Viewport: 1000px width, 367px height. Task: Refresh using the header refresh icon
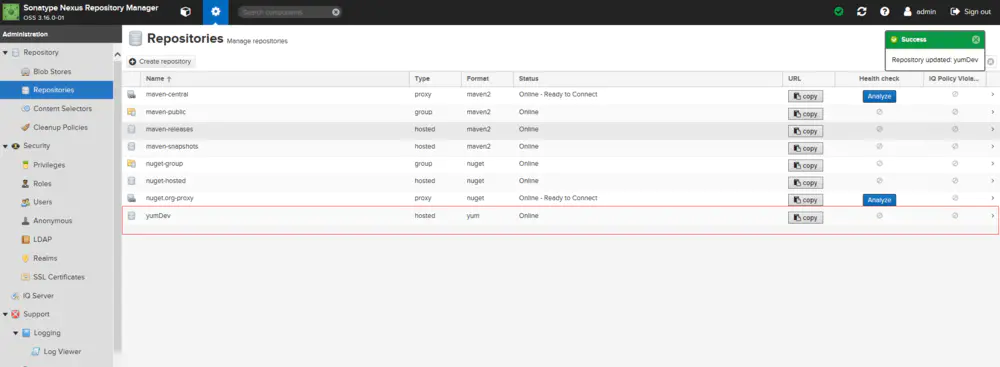point(862,11)
